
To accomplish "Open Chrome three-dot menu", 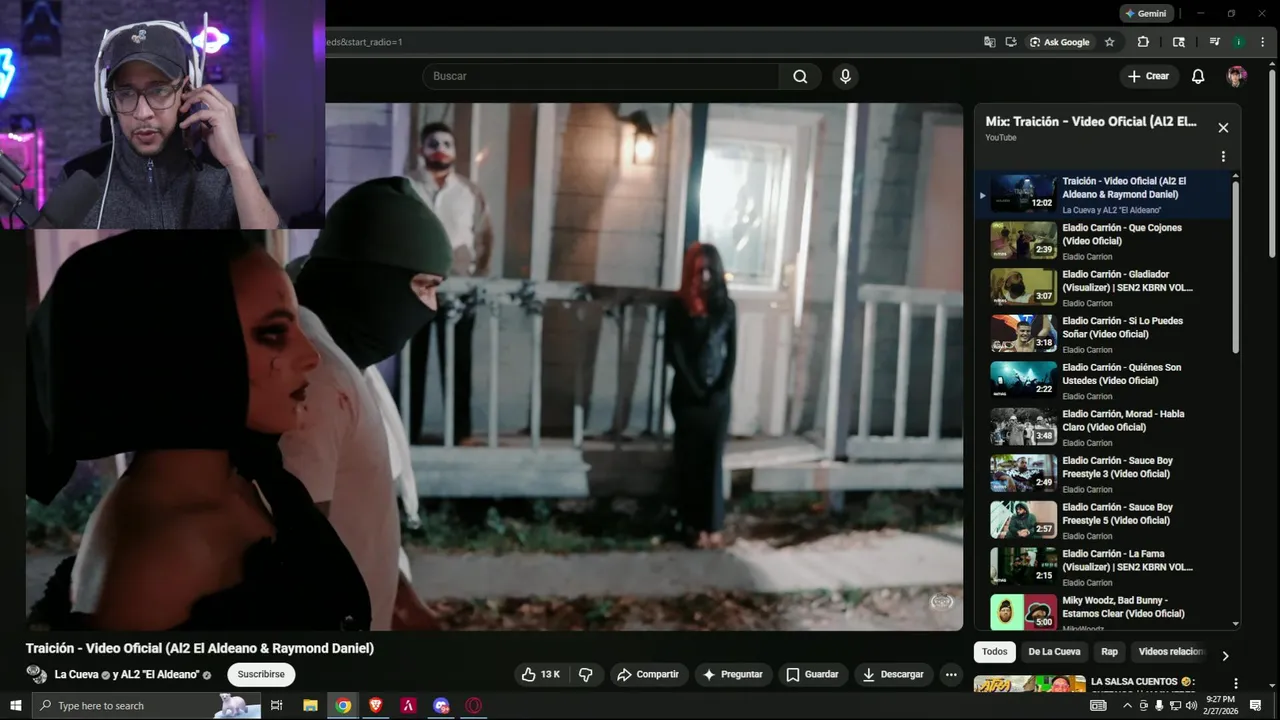I will click(1263, 42).
